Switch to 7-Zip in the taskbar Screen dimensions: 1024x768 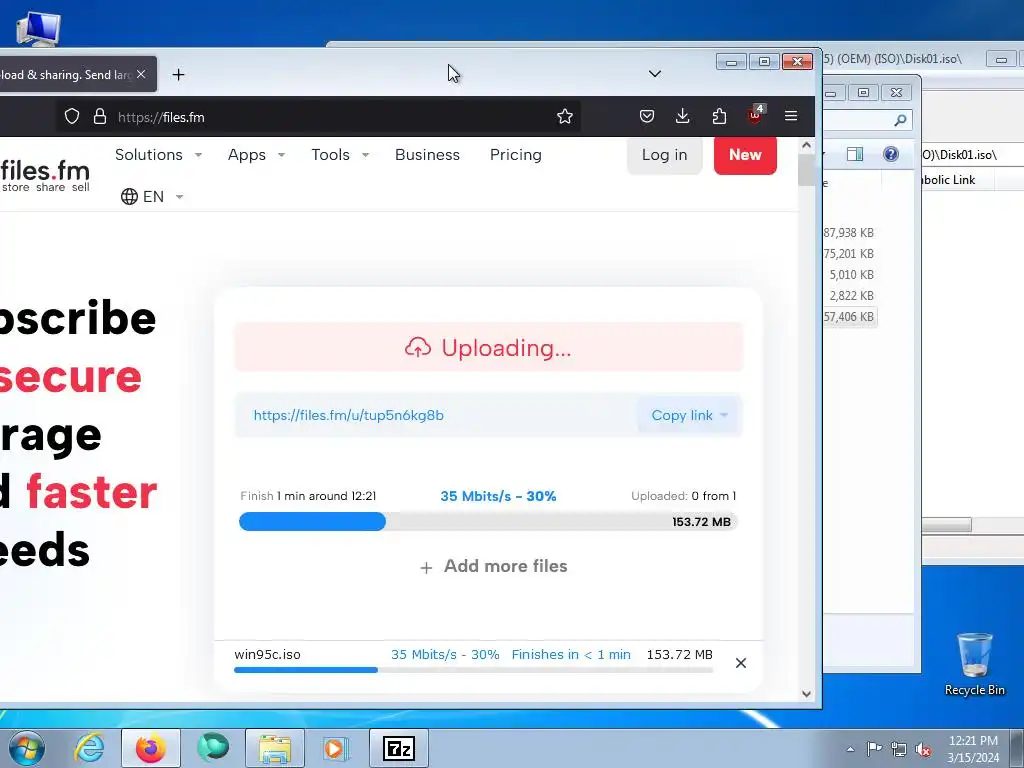pos(399,748)
